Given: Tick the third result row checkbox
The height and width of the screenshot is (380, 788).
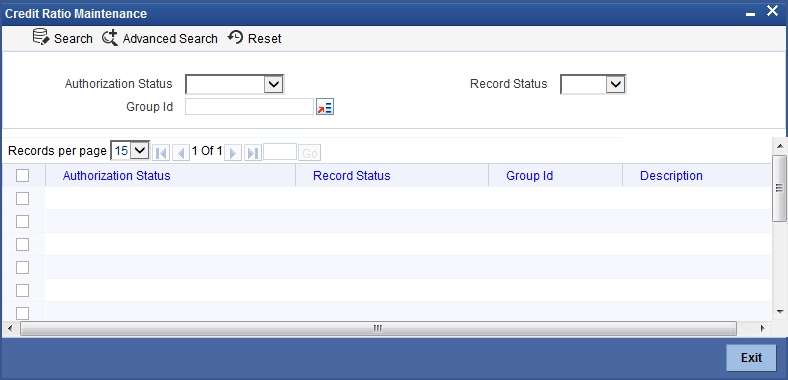Looking at the screenshot, I should point(23,244).
